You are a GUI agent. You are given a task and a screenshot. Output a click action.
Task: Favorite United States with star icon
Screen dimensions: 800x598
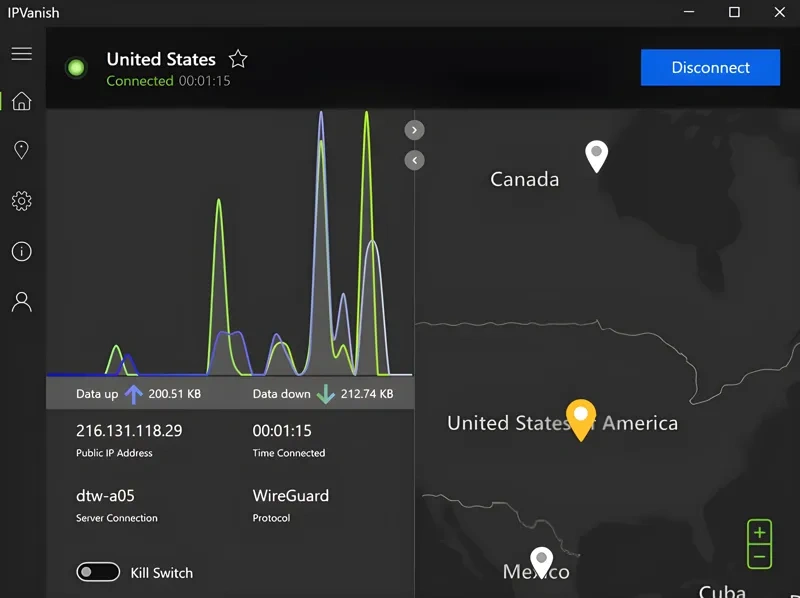237,59
